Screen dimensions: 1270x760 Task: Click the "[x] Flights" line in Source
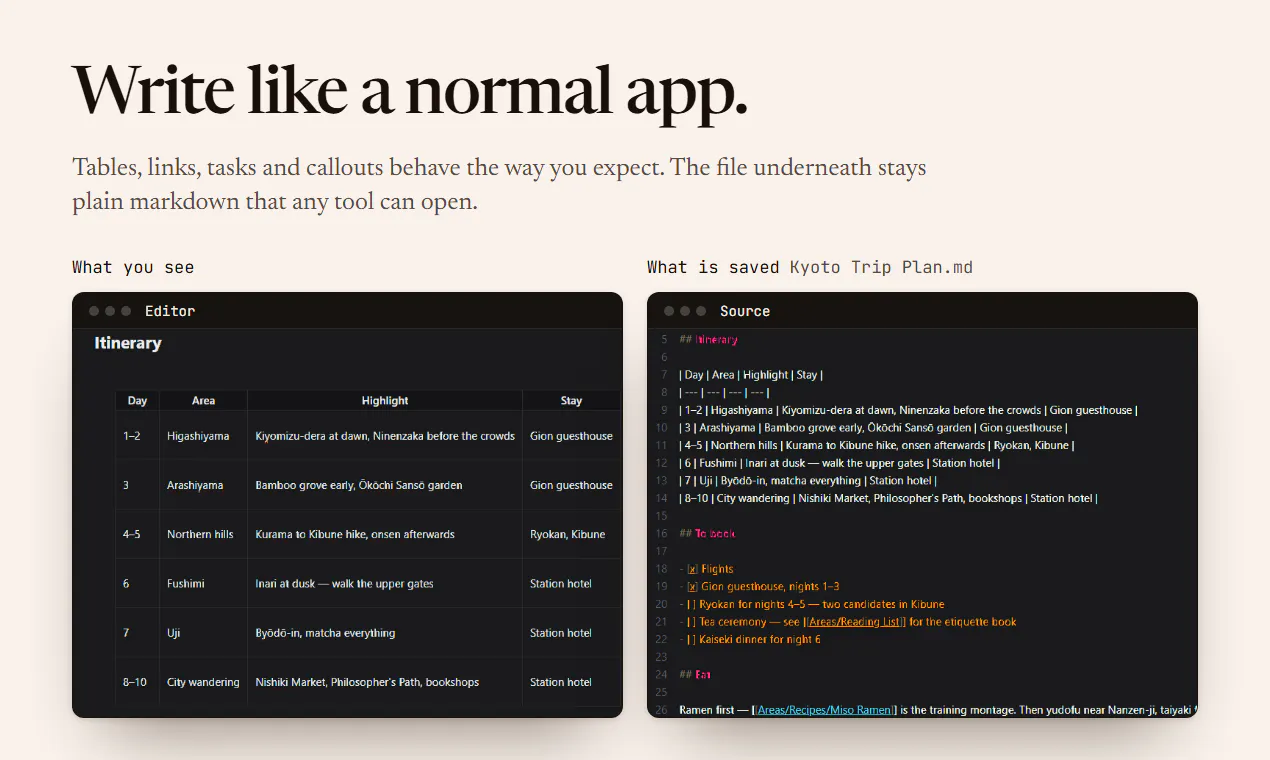(706, 569)
